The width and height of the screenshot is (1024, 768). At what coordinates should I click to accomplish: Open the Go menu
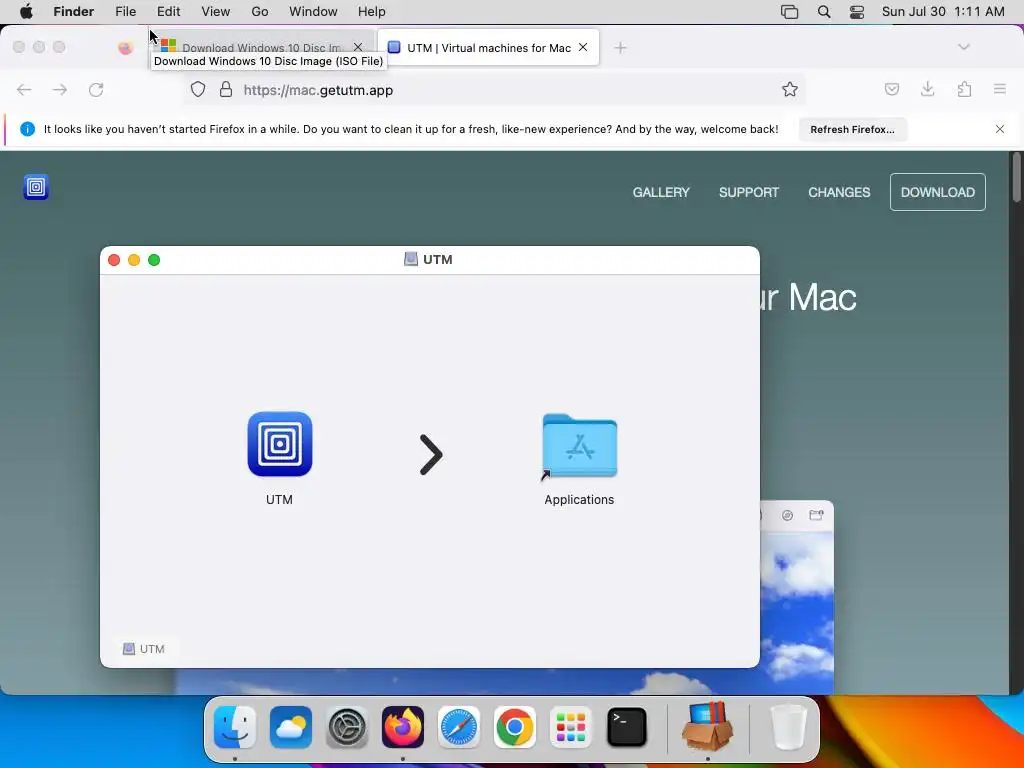(260, 12)
